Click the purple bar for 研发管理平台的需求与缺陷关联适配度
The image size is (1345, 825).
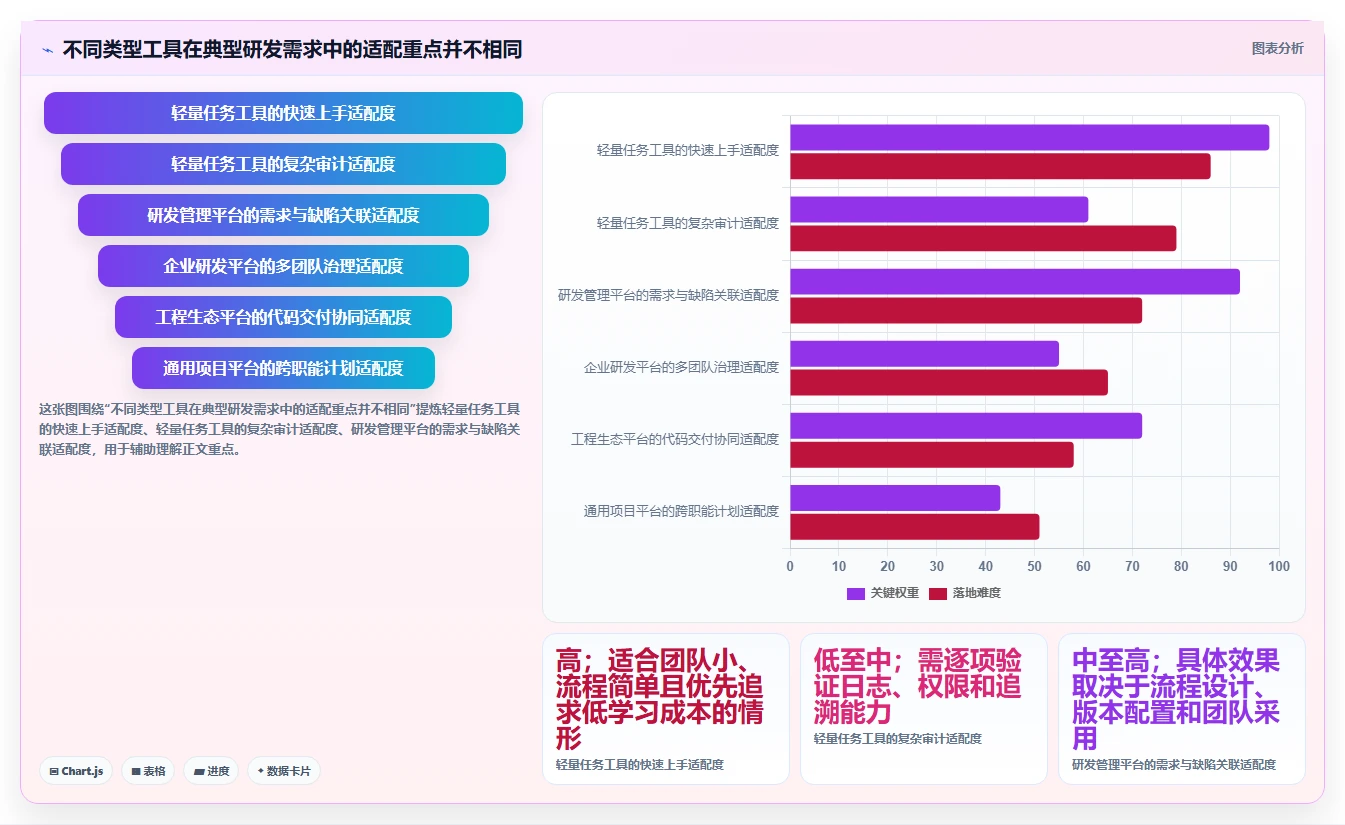coord(1015,281)
